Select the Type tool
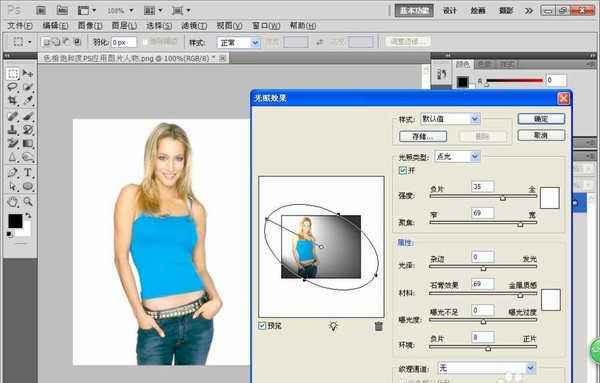Image resolution: width=600 pixels, height=383 pixels. [28, 173]
